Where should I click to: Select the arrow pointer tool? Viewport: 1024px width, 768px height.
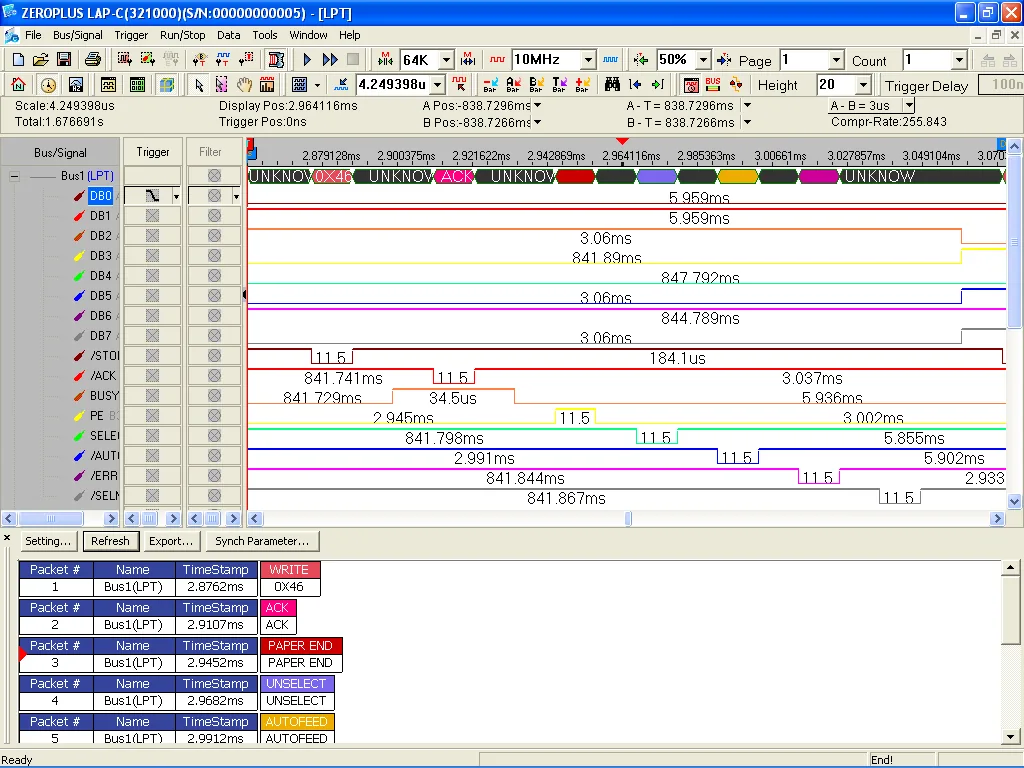[199, 85]
